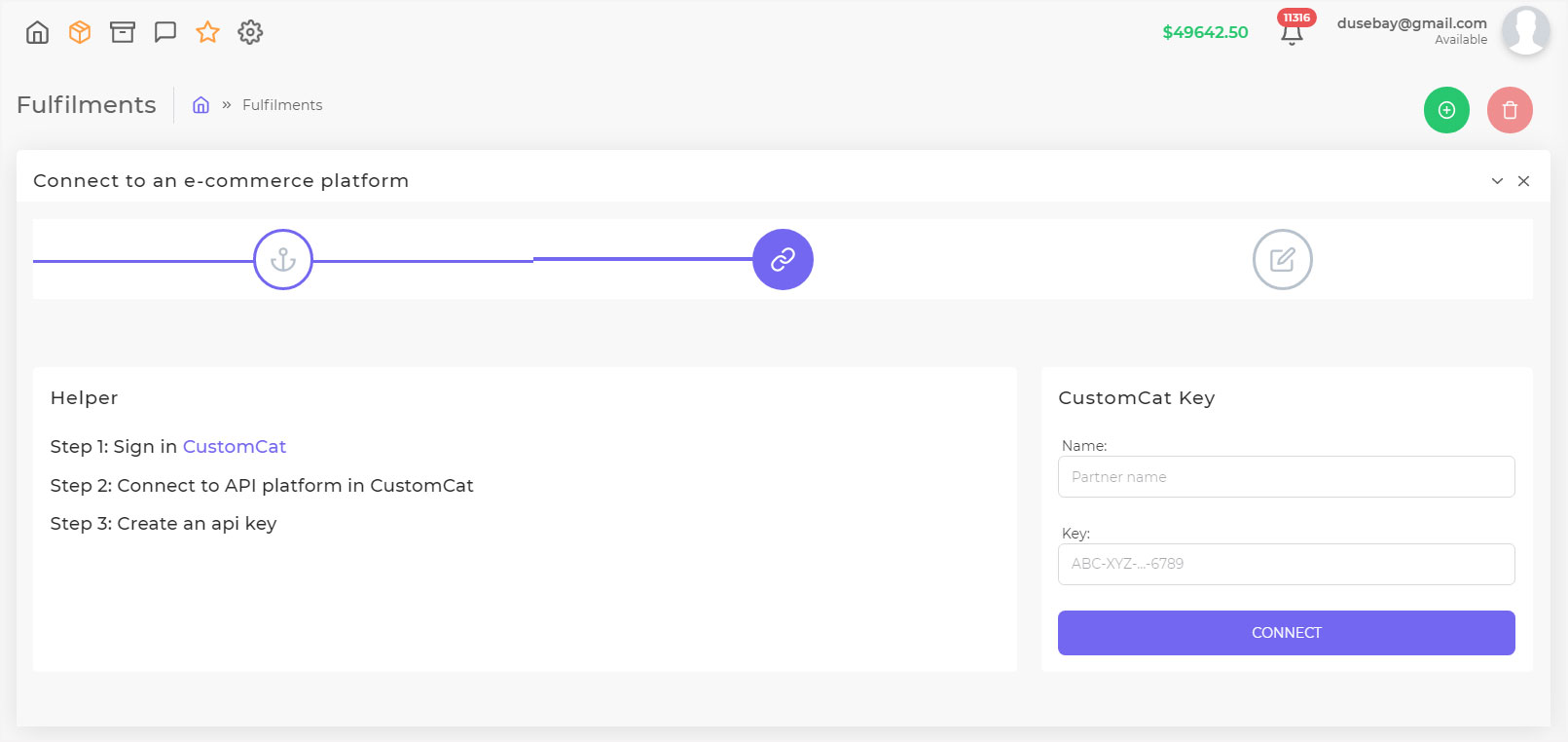Click the red trash delete button
Viewport: 1568px width, 742px height.
1510,110
